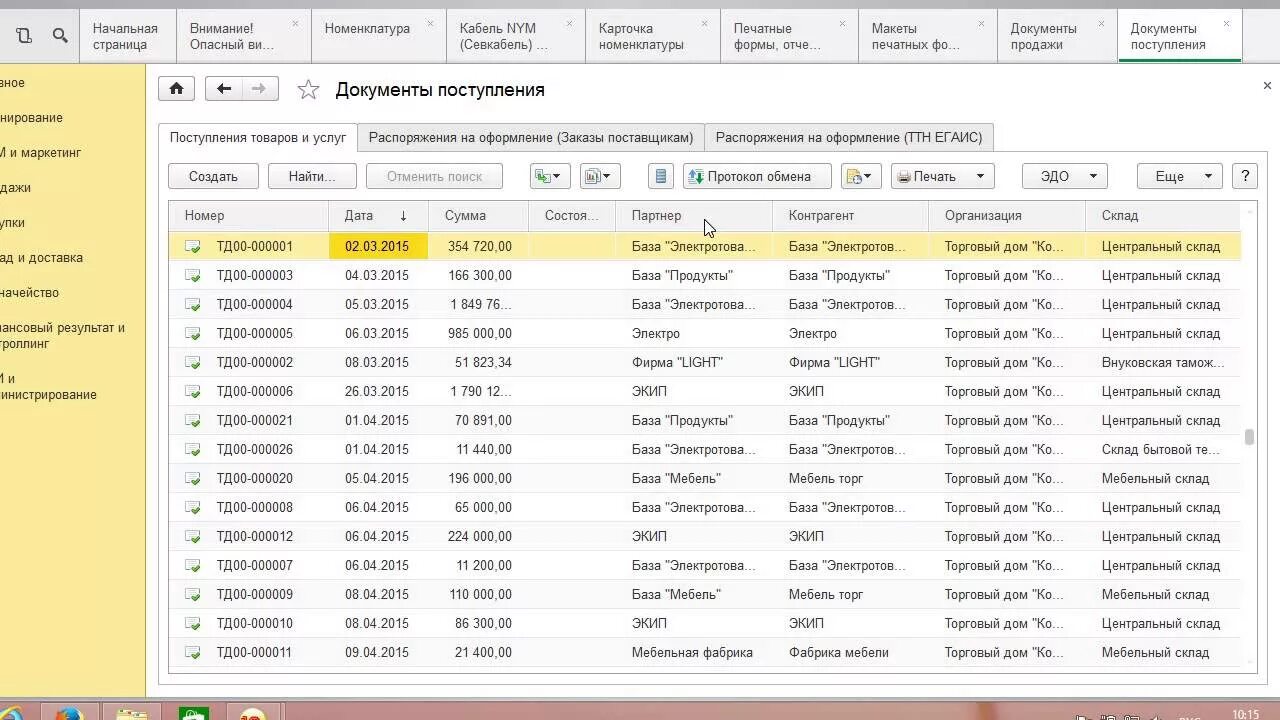
Task: Sort by the Сумма column header
Action: [x=478, y=215]
